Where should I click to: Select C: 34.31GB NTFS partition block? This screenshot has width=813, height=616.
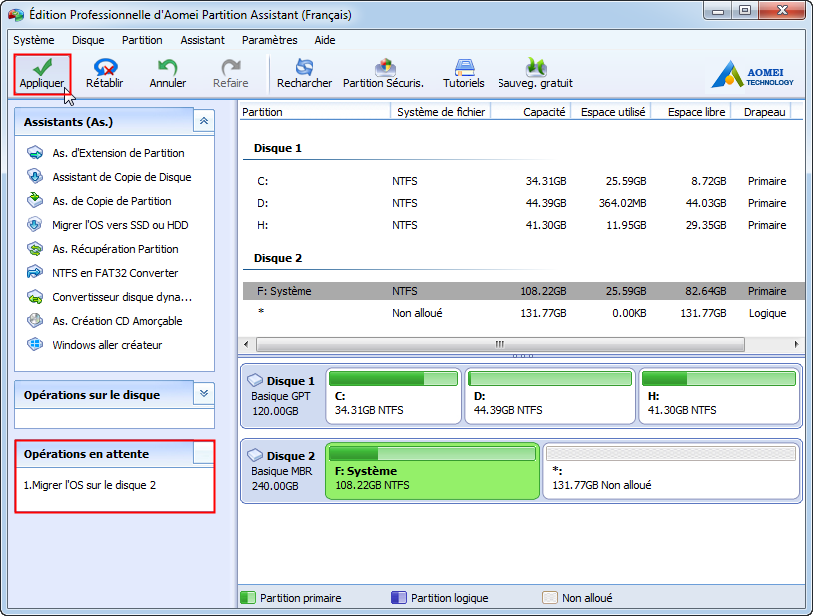point(393,396)
